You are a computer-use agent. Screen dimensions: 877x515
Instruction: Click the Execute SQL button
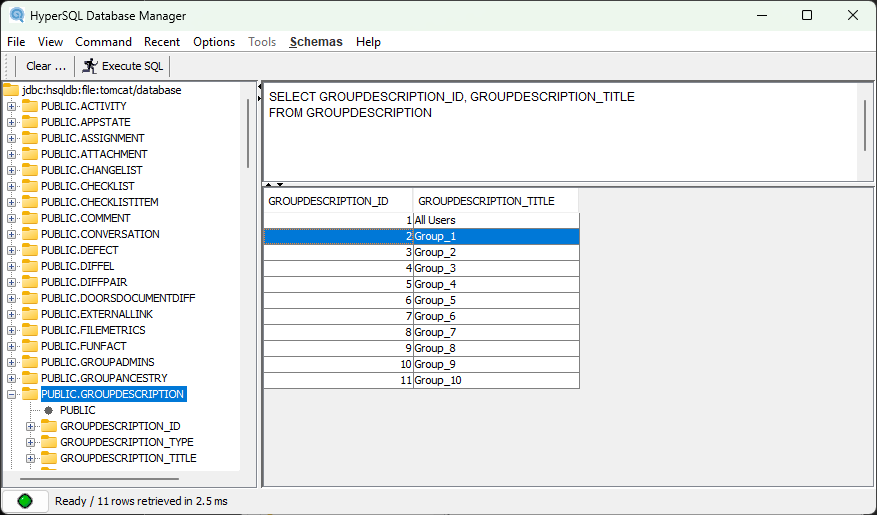123,66
